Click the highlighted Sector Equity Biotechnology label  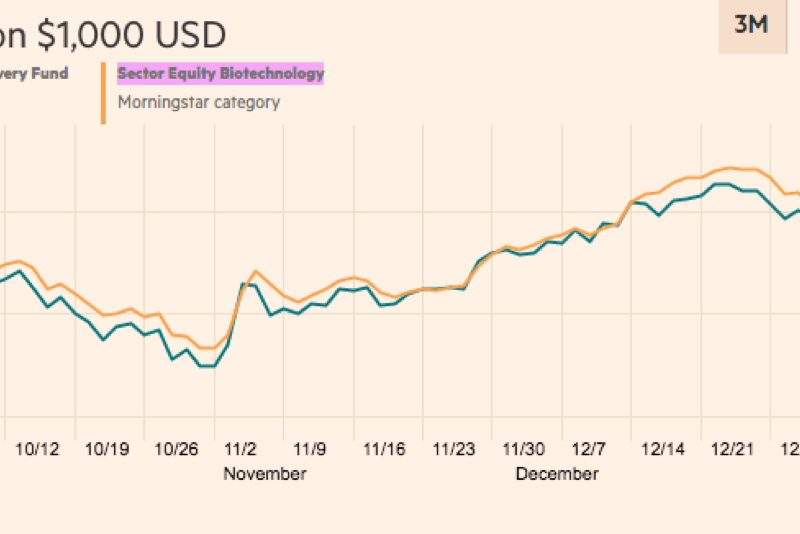point(220,73)
